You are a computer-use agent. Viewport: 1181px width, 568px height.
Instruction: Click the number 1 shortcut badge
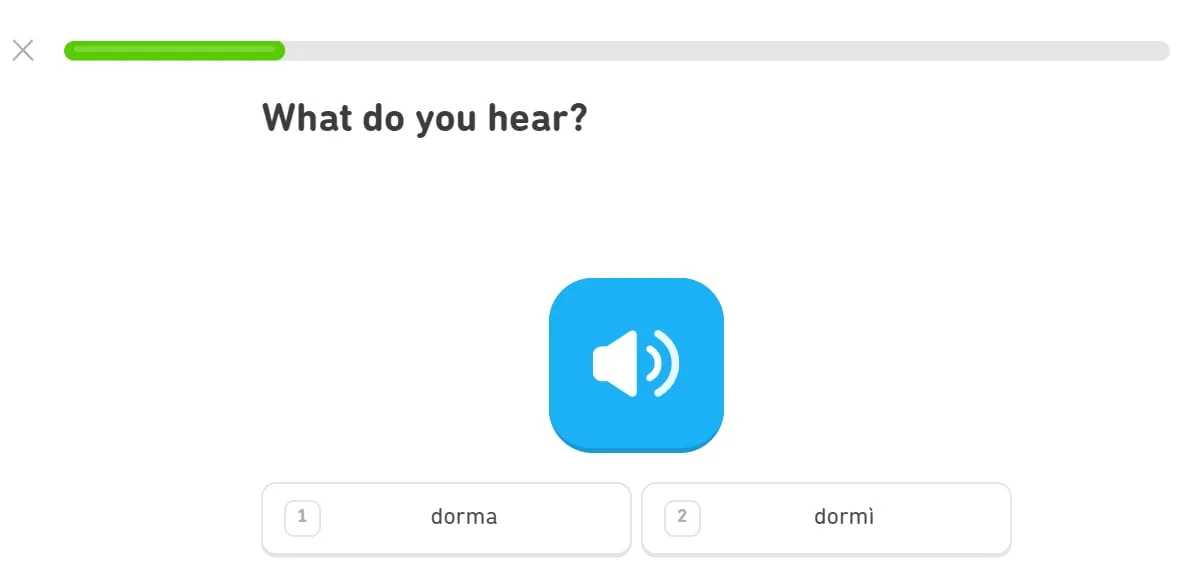click(x=302, y=517)
